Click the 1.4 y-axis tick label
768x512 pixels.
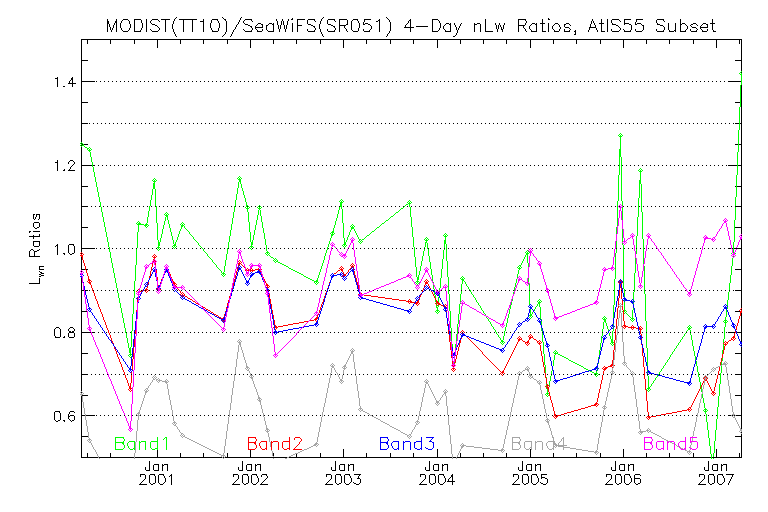tap(64, 82)
